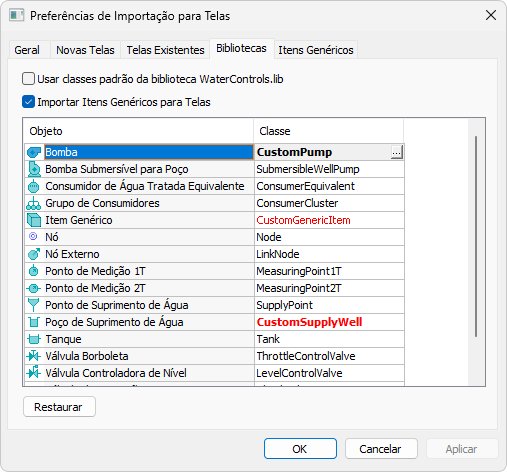Image resolution: width=507 pixels, height=472 pixels.
Task: Uncheck Importar Itens Genéricos para Telas
Action: 28,102
